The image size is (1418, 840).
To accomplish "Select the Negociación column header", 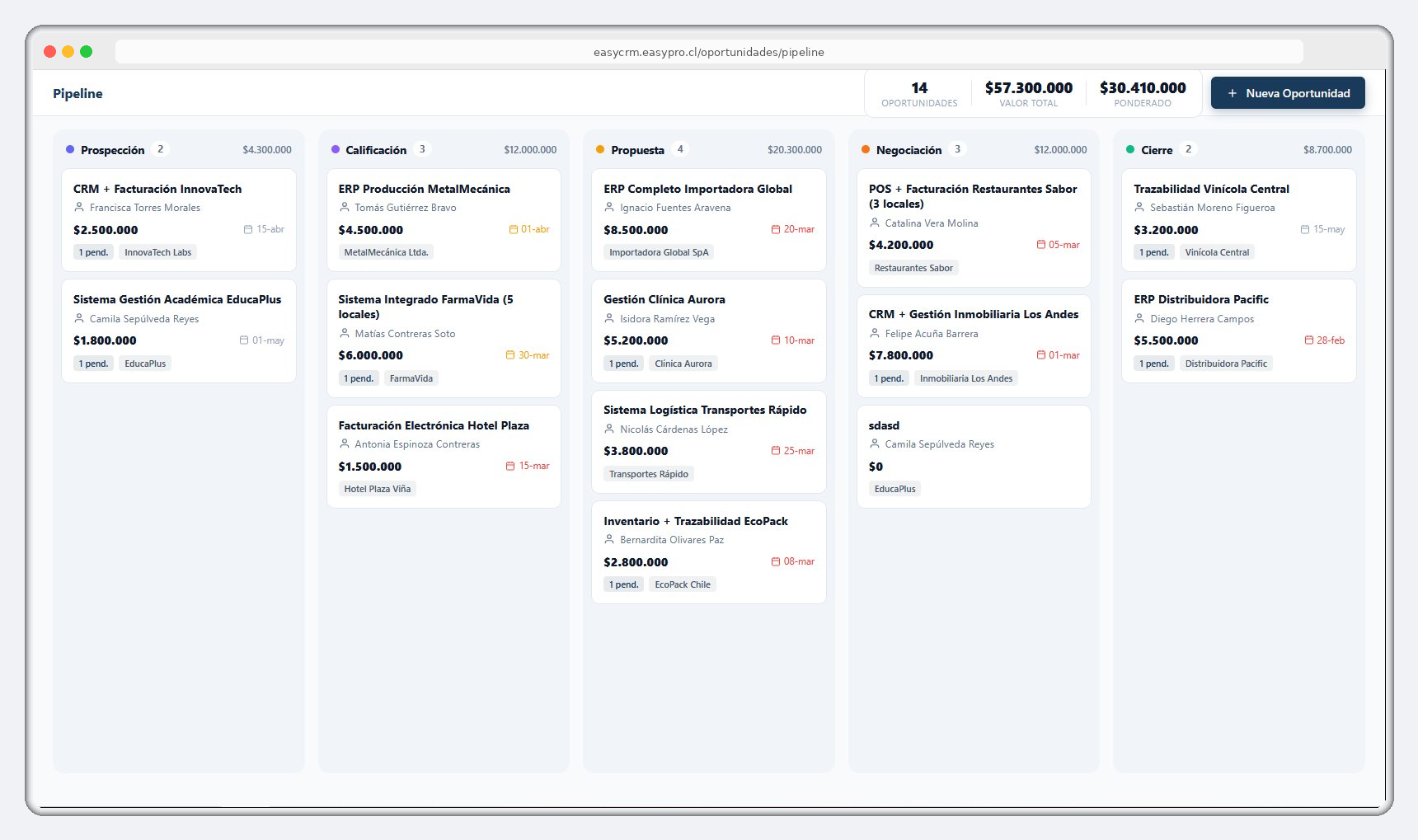I will 910,149.
